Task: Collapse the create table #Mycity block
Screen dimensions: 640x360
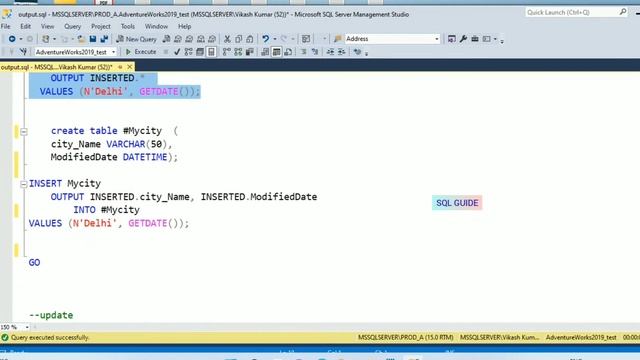Action: (x=24, y=131)
